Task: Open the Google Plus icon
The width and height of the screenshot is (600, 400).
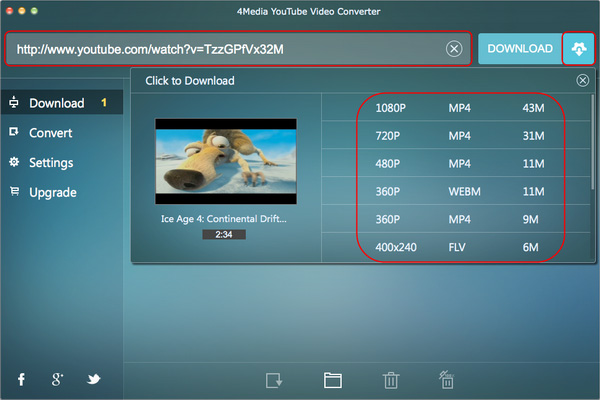Action: click(x=58, y=379)
